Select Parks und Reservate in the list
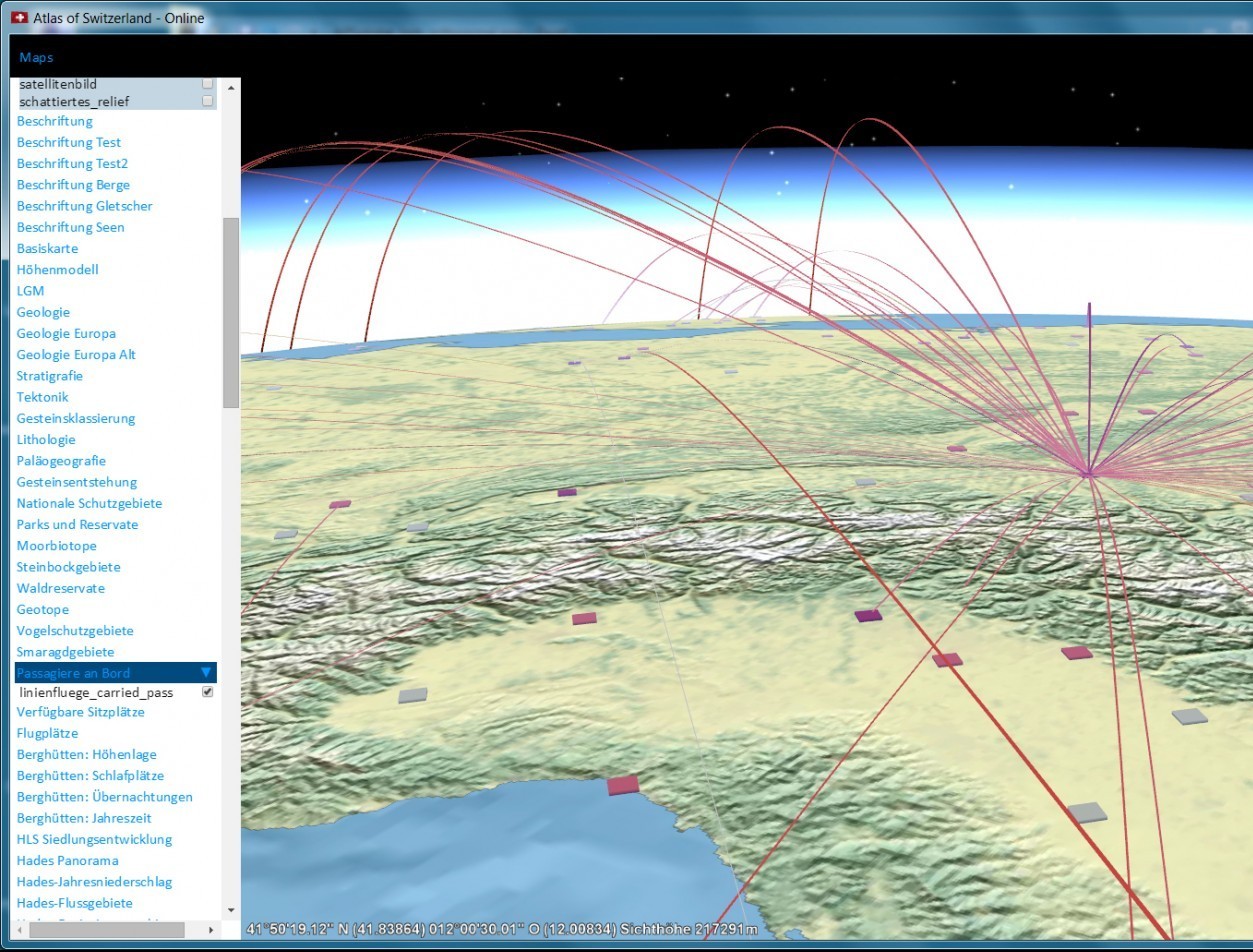This screenshot has width=1253, height=952. [78, 524]
